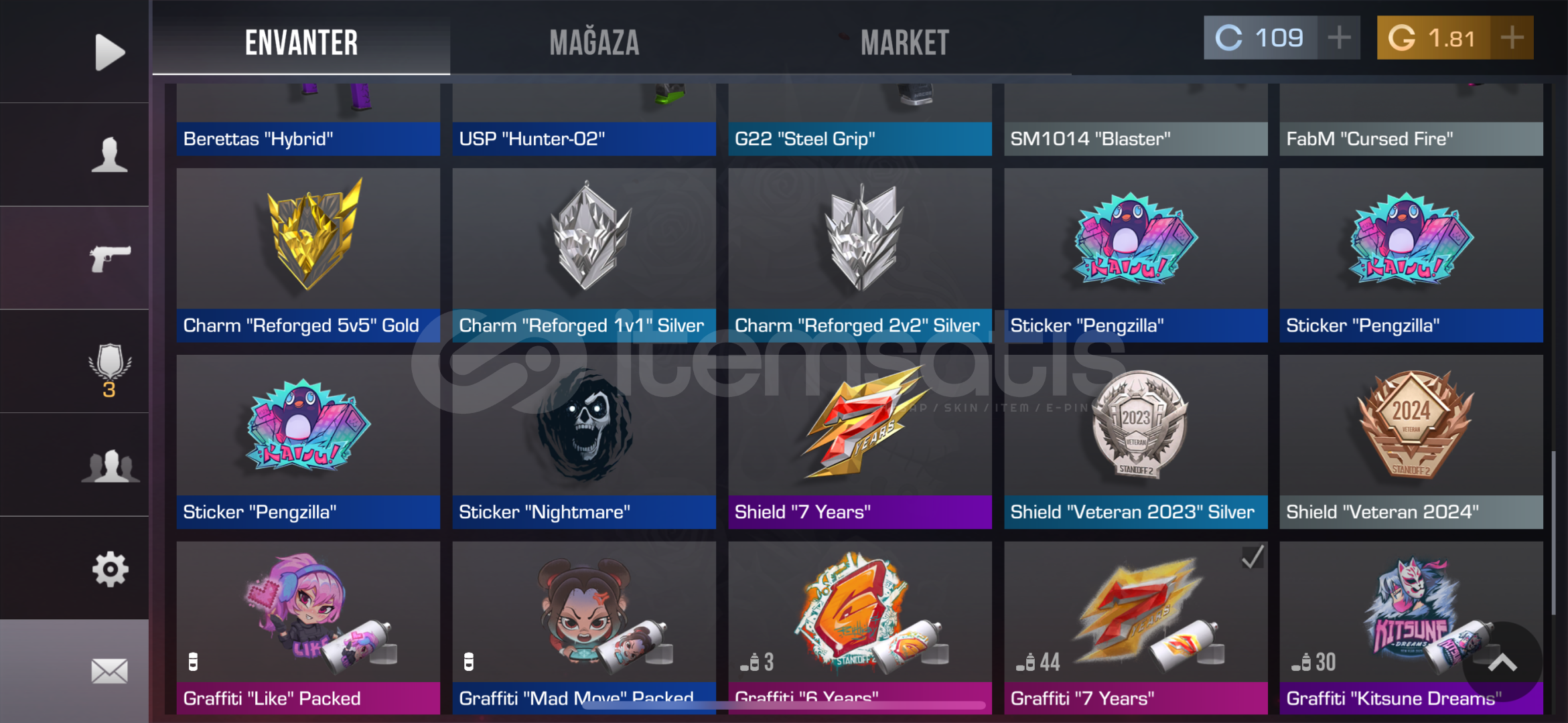Add gold with the plus button

(x=1512, y=37)
